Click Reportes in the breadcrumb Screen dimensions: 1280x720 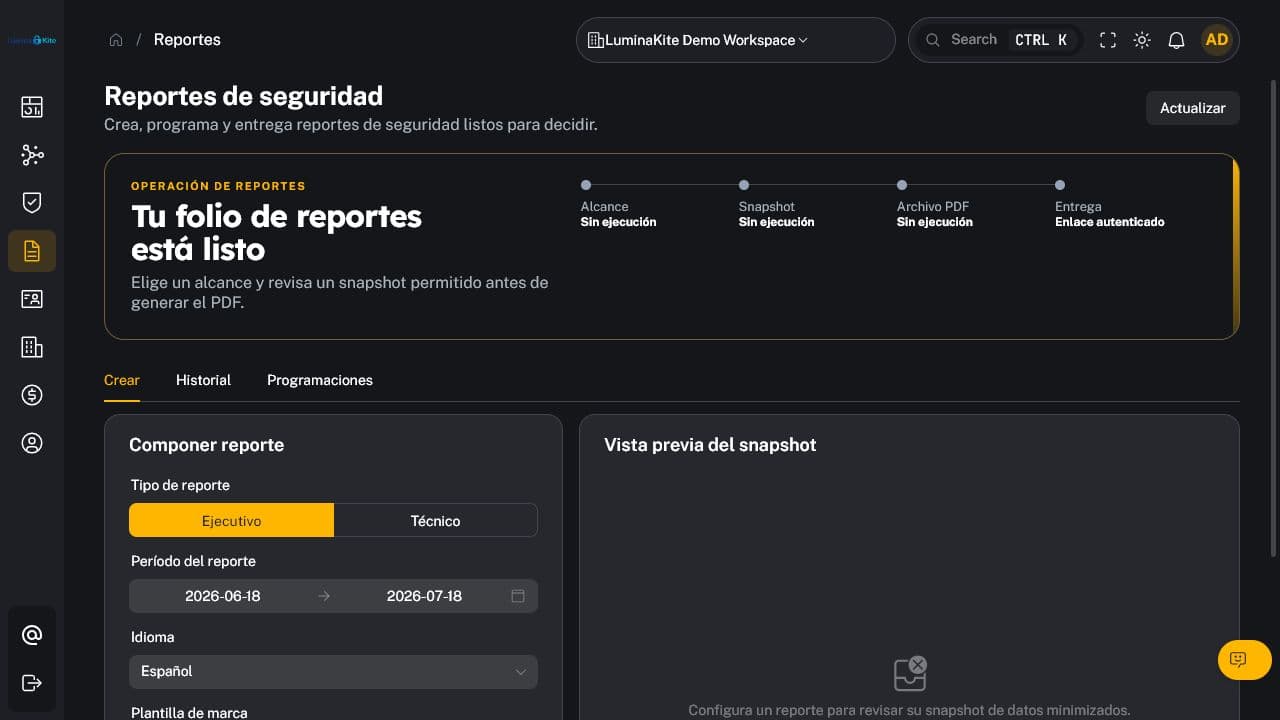pos(187,40)
